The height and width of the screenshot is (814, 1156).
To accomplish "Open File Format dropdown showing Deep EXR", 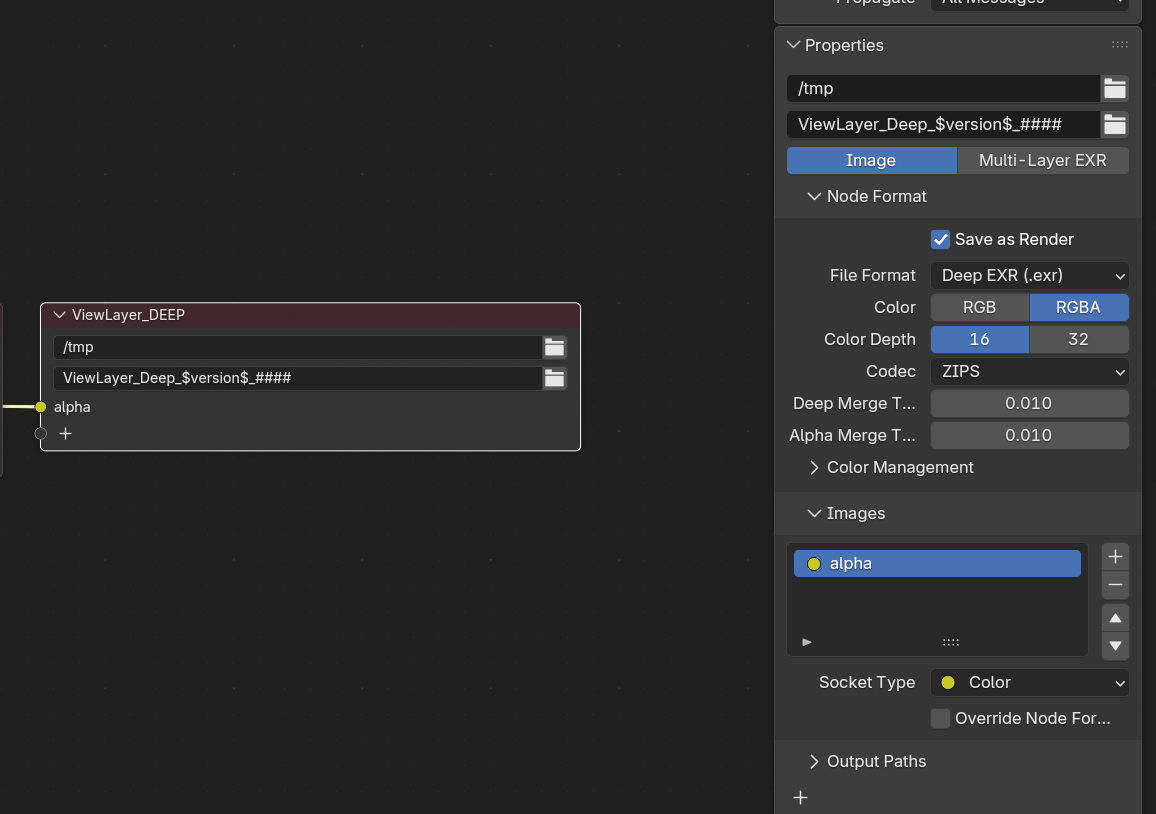I will pos(1029,276).
